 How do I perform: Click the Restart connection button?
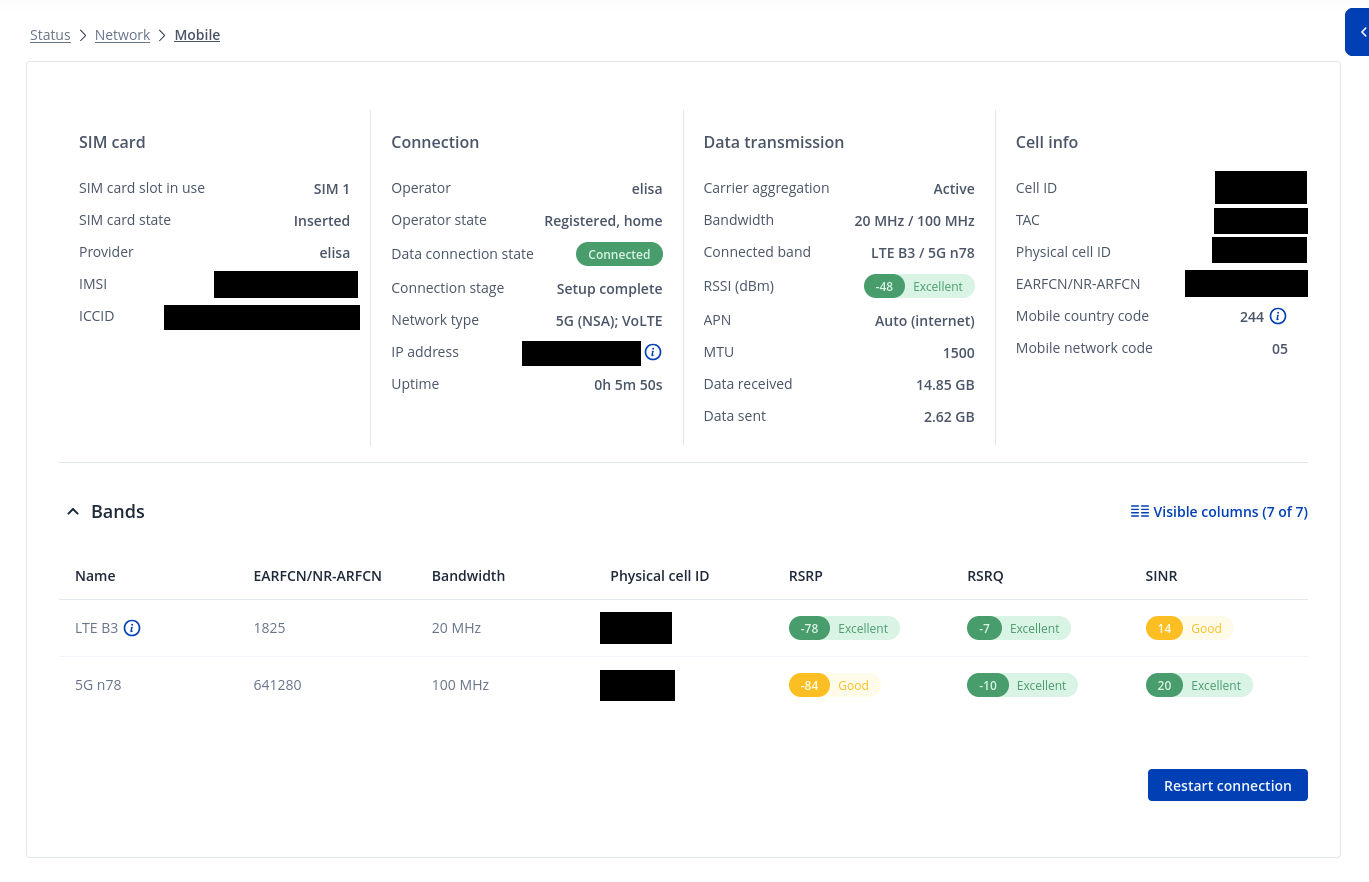[1227, 785]
